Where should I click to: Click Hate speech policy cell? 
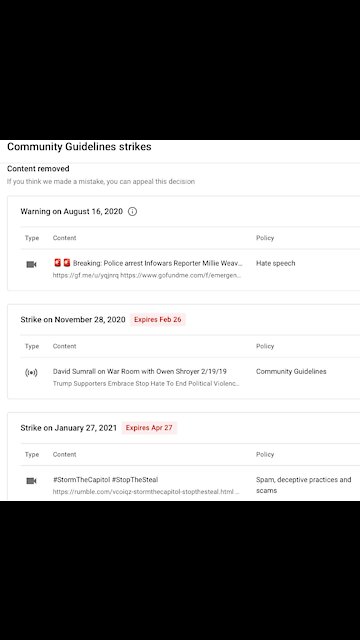coord(276,263)
